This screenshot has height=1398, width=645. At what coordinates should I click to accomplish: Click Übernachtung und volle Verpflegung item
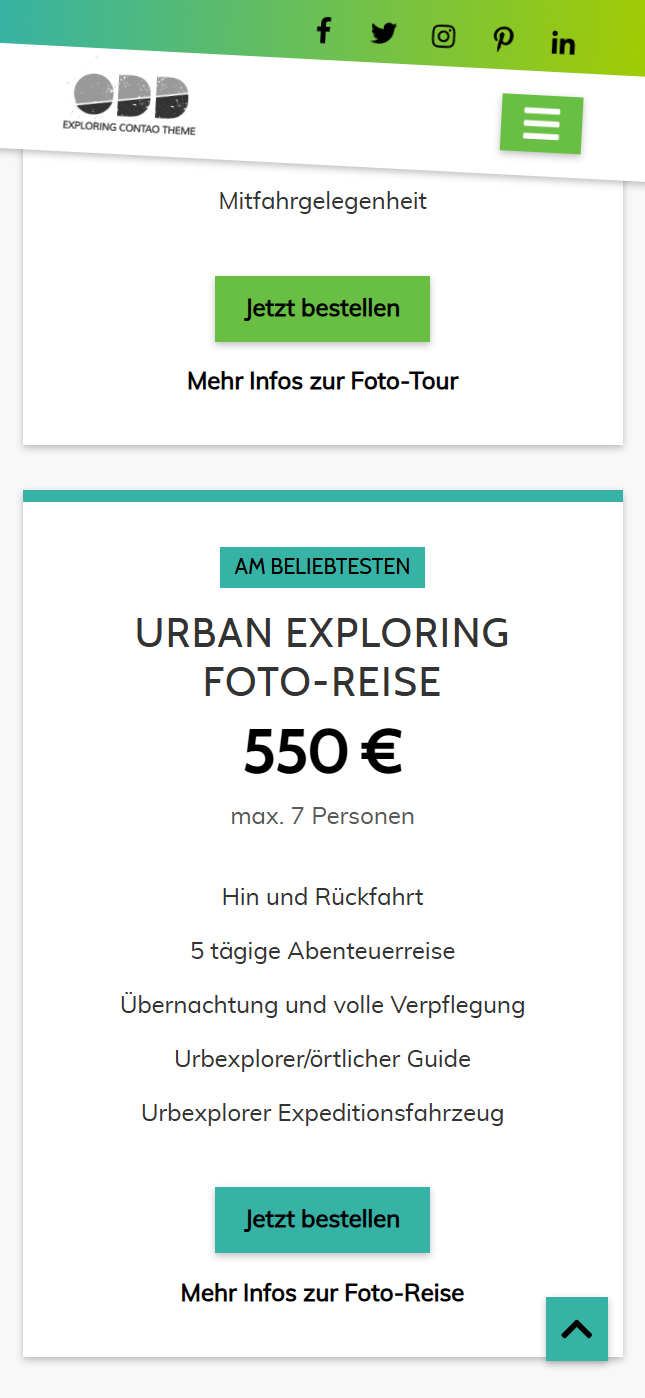[322, 1005]
